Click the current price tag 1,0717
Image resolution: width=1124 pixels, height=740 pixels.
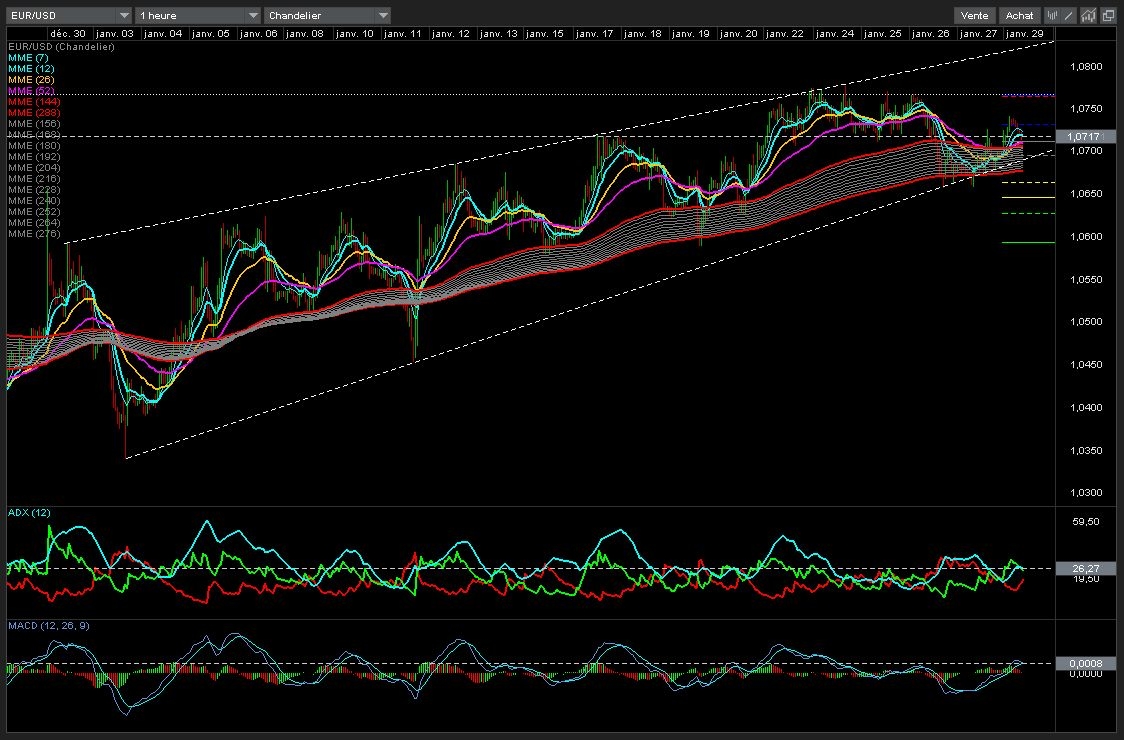(1085, 136)
